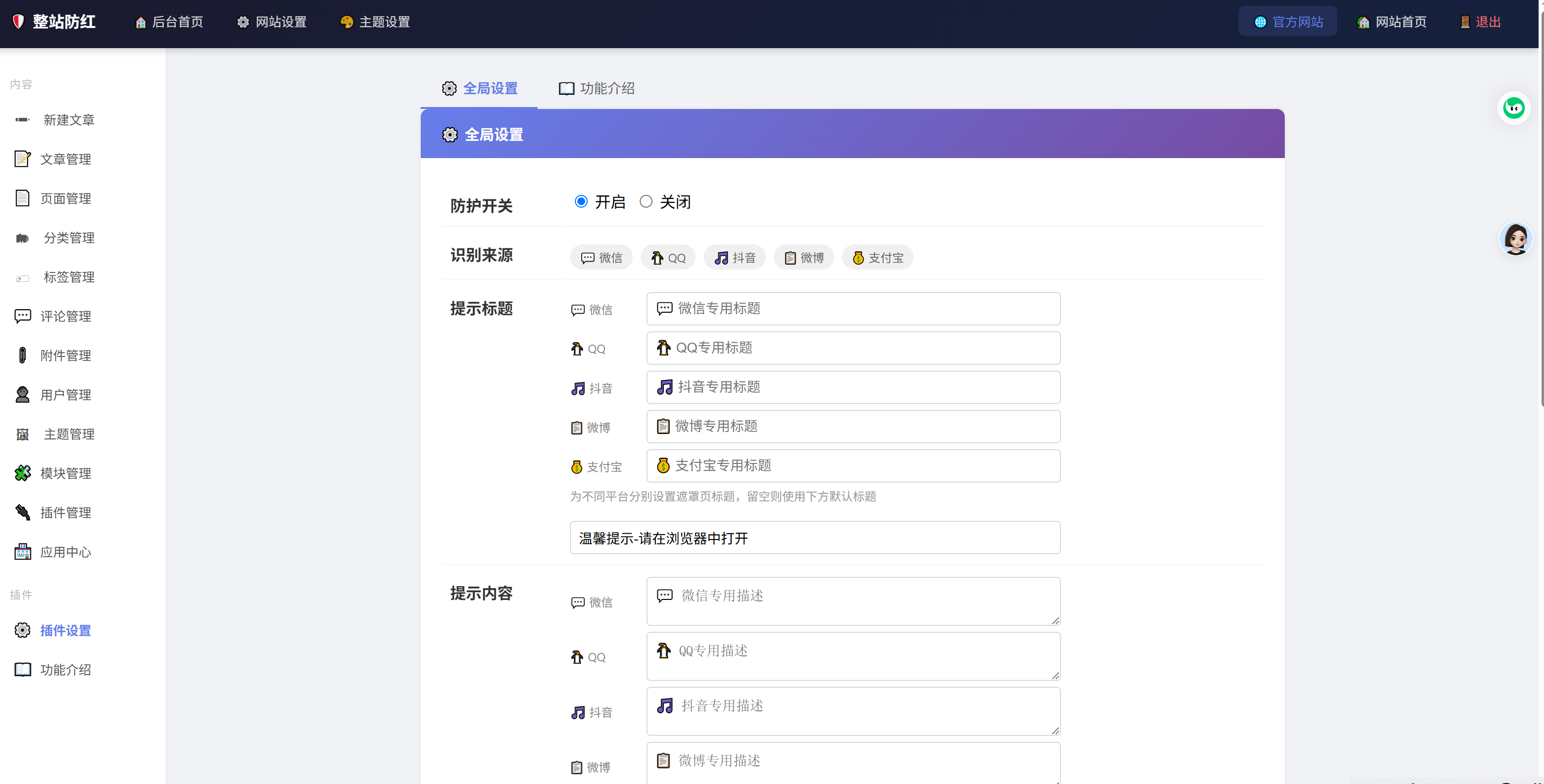Focus the 微博专用标题 input field
Image resolution: width=1544 pixels, height=784 pixels.
pos(854,426)
